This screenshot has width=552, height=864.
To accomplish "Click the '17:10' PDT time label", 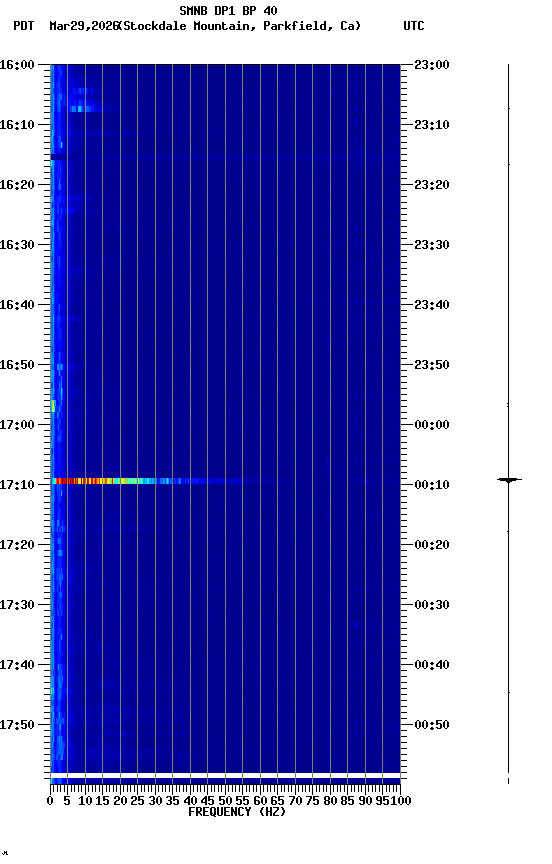I will (x=17, y=485).
